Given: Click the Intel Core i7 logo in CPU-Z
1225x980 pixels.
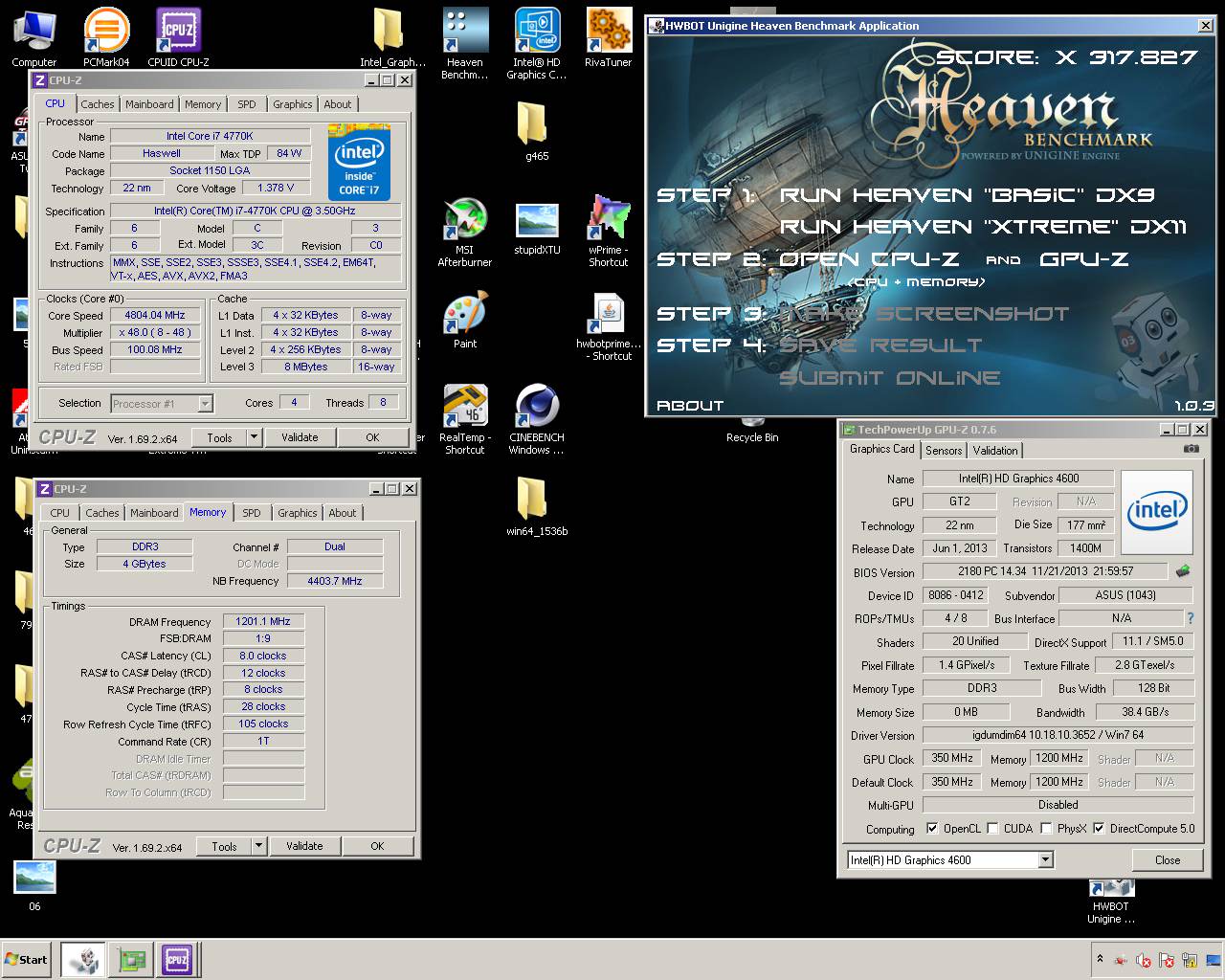Looking at the screenshot, I should coord(360,162).
